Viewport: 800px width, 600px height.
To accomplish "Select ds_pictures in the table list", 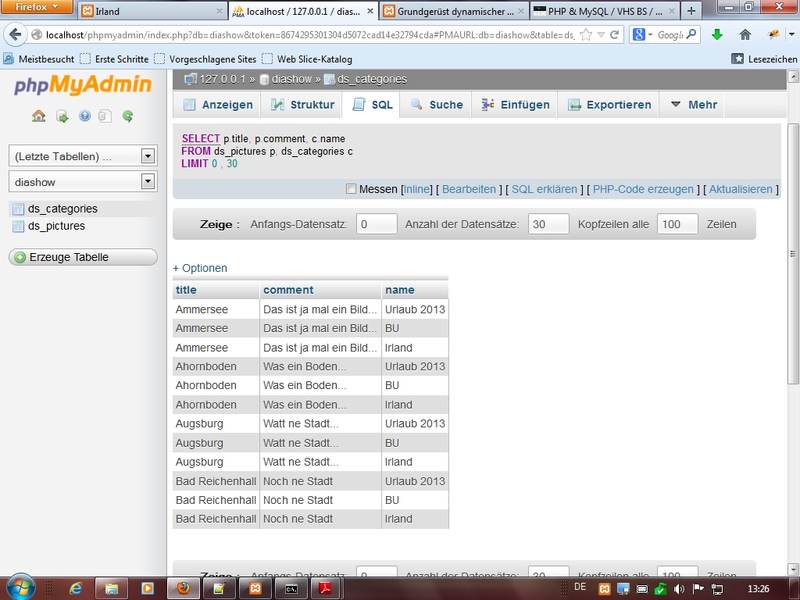I will pyautogui.click(x=56, y=226).
